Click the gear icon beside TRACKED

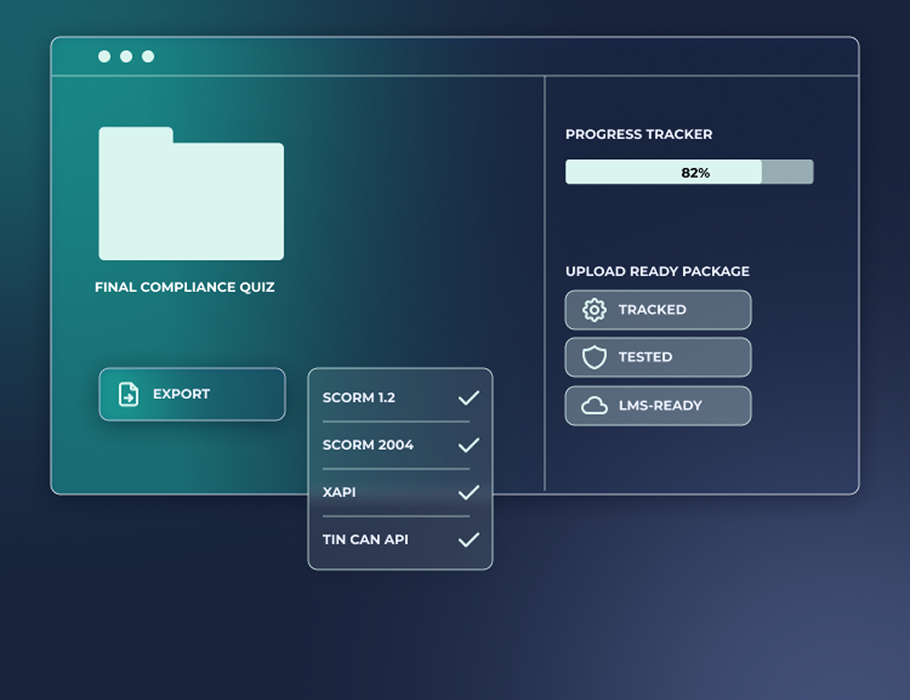click(594, 310)
